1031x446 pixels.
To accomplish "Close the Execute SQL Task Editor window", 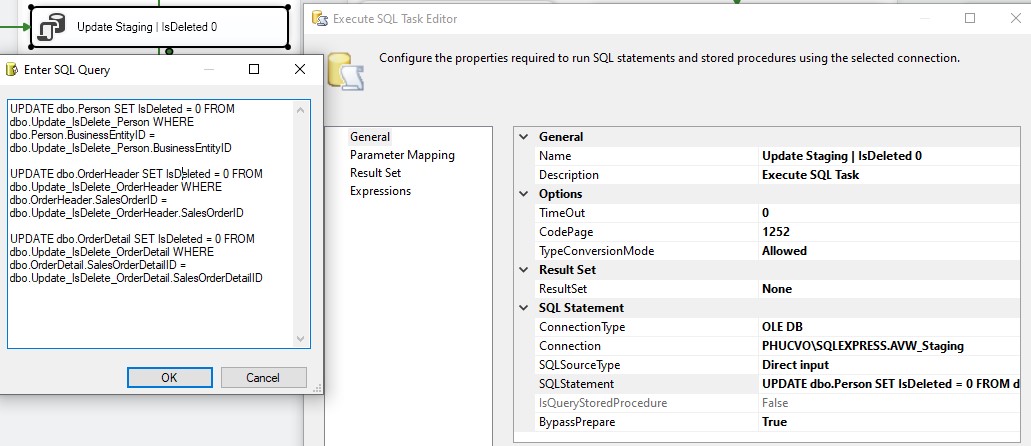I will tap(1015, 18).
